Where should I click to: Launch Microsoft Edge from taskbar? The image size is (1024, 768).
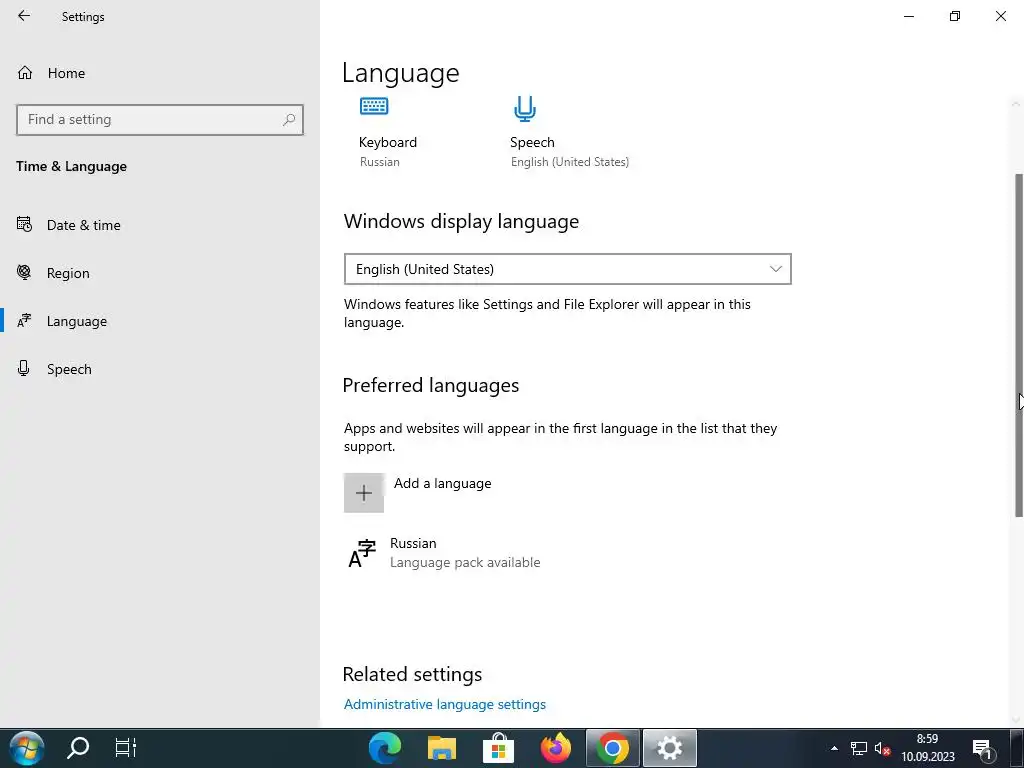385,748
